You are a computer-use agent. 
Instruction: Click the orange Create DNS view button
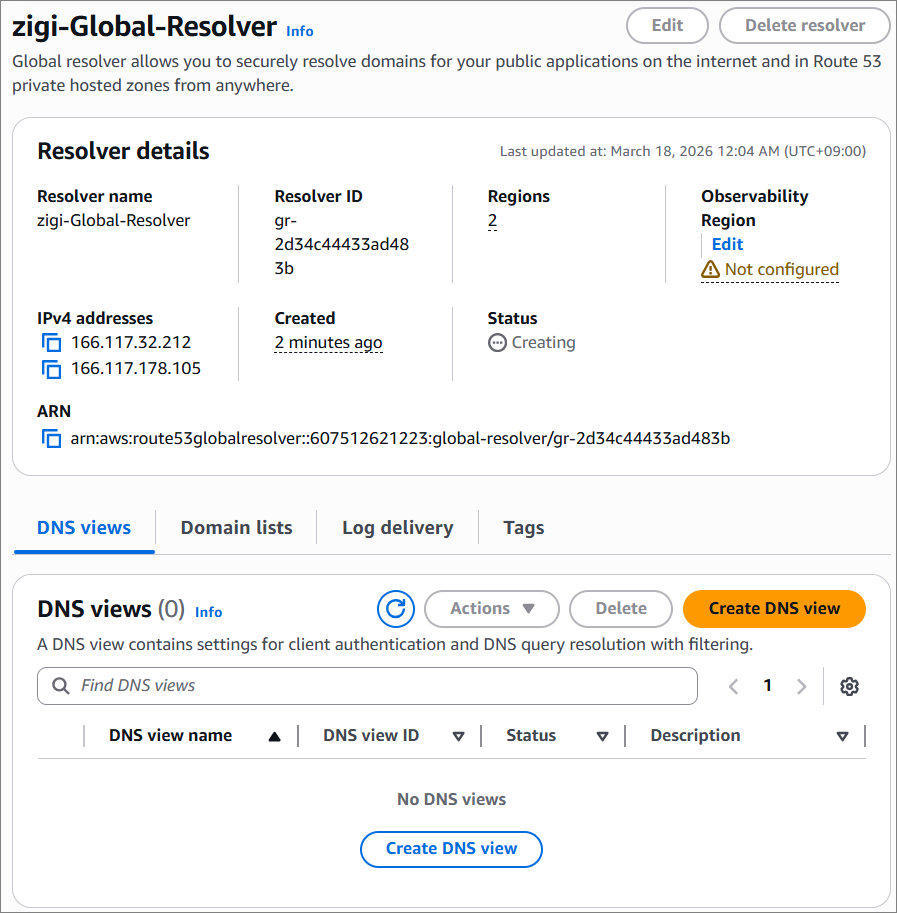[x=774, y=609]
